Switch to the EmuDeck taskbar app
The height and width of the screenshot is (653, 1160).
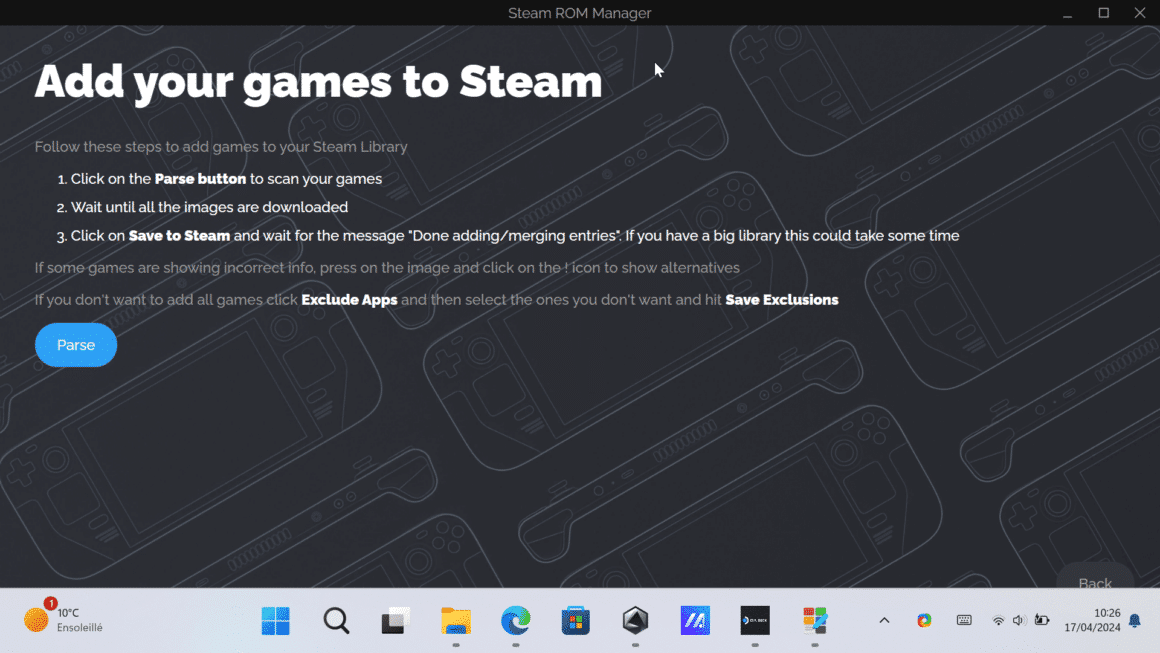pyautogui.click(x=755, y=620)
